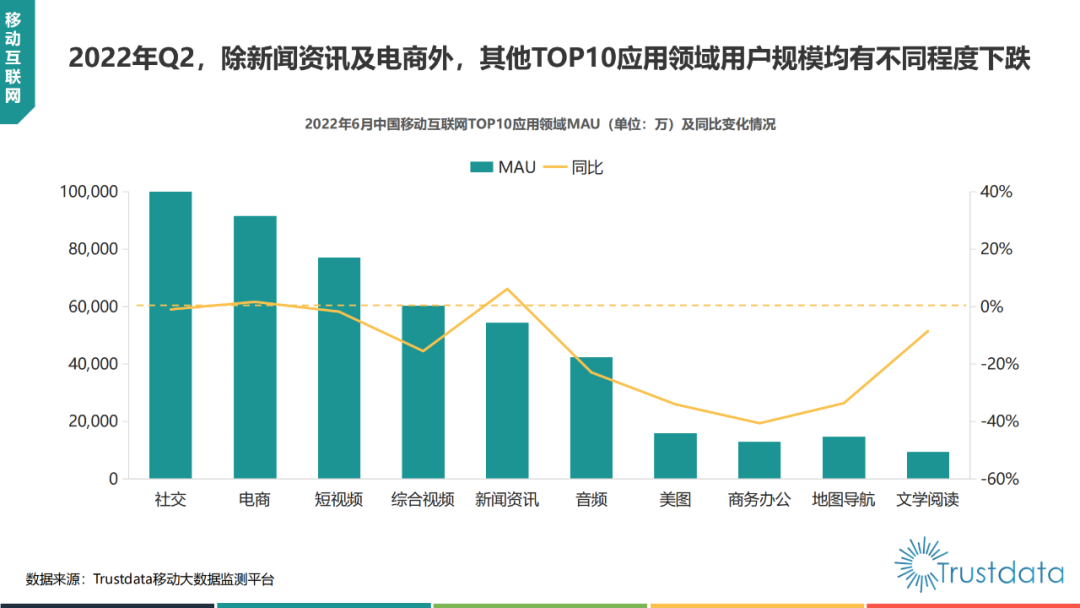1080x608 pixels.
Task: Click the 数据来源 source footnote text
Action: (x=150, y=579)
